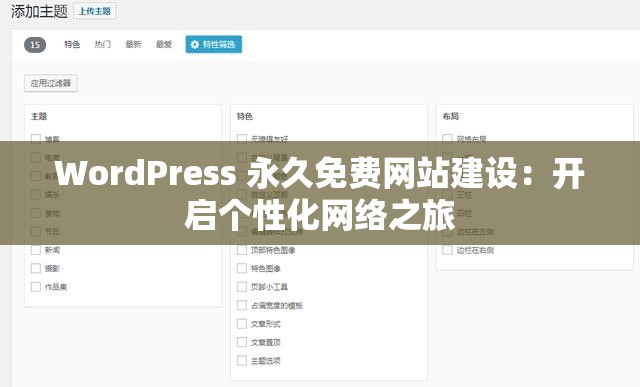Select the 边栏在右侧 checkbox
The image size is (640, 387).
447,250
